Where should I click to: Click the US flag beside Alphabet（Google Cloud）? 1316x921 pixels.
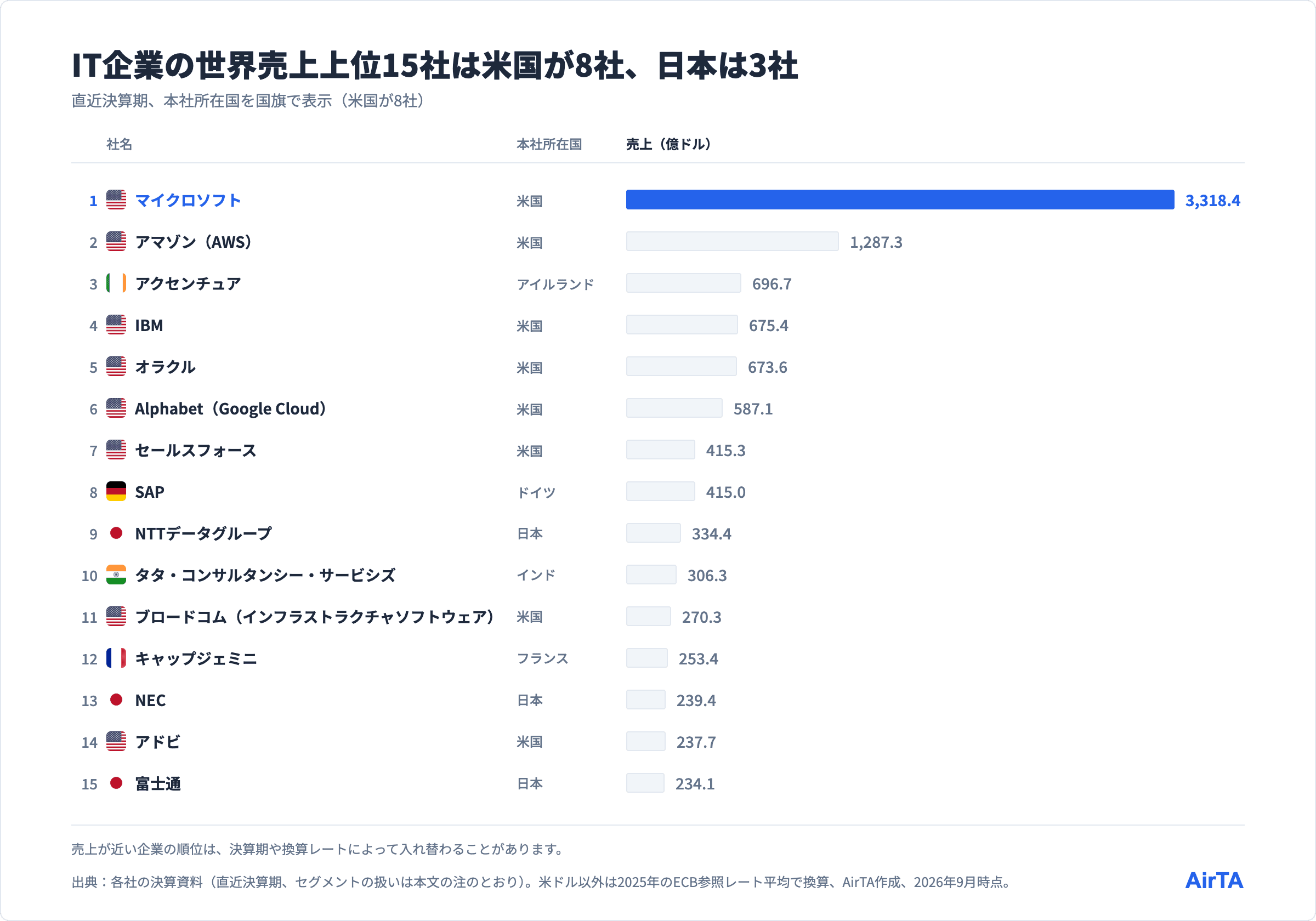pyautogui.click(x=116, y=408)
